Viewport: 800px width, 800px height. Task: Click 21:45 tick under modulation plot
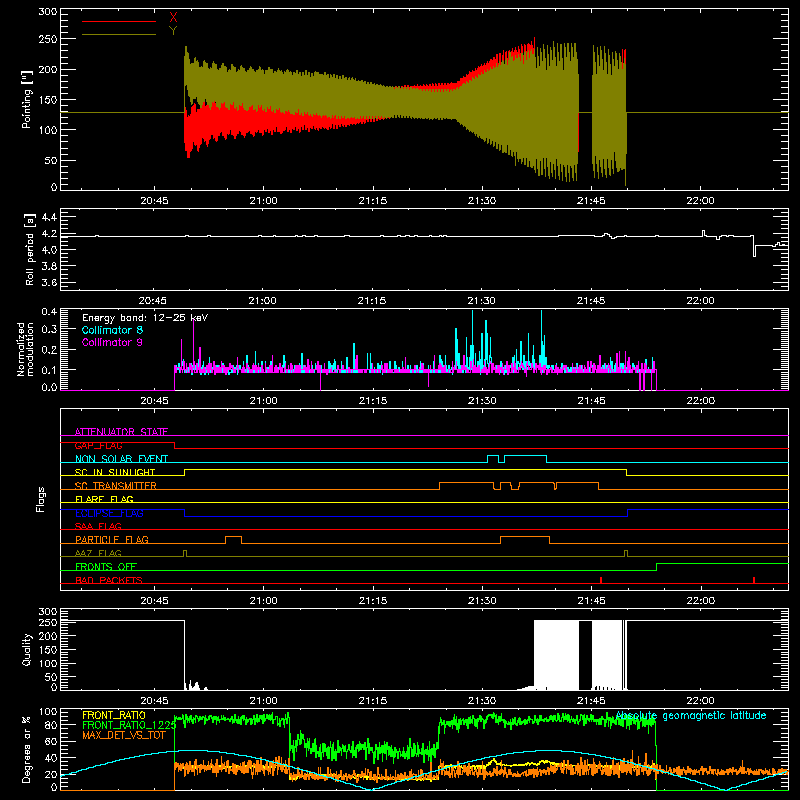pos(591,401)
